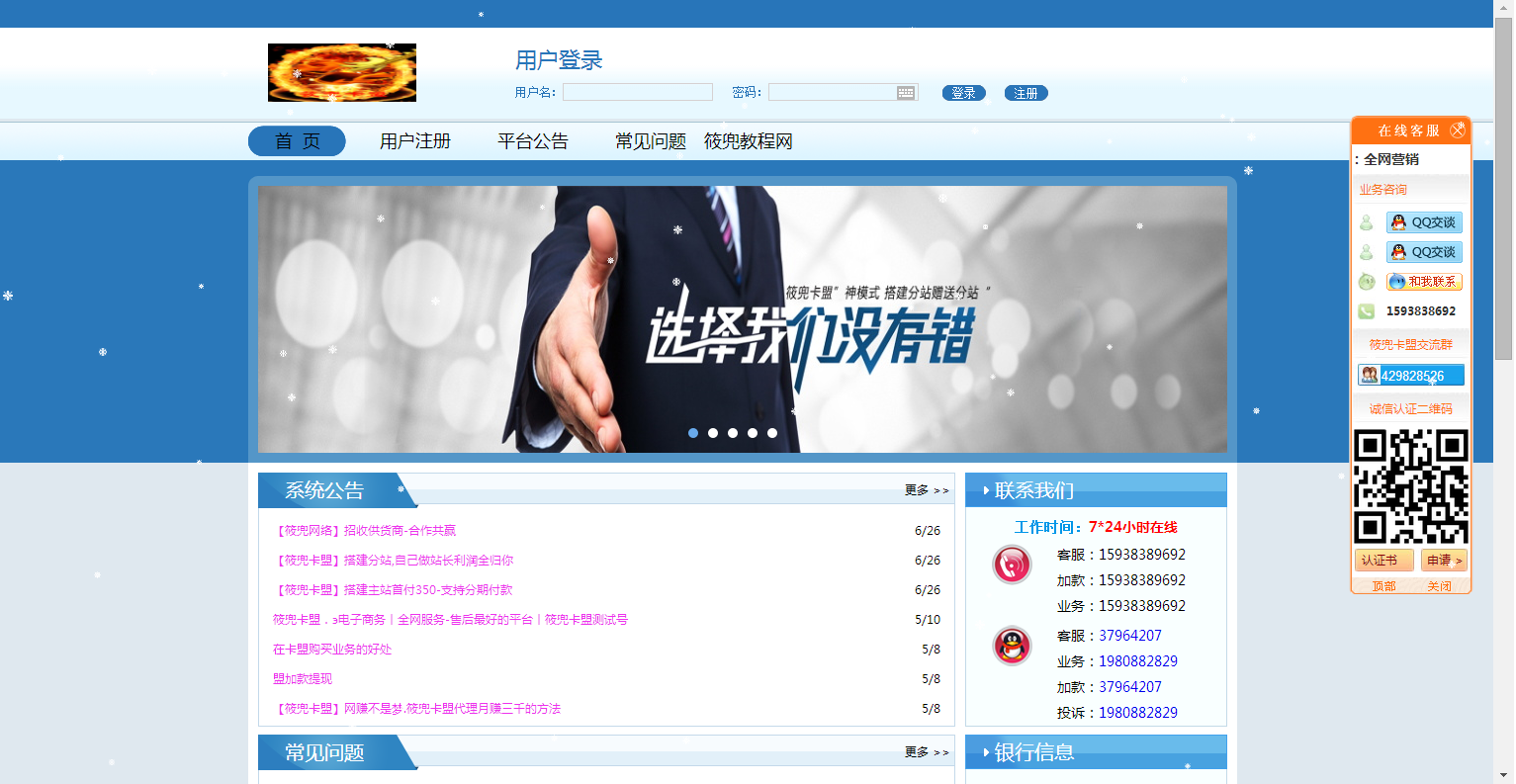1516x784 pixels.
Task: Open the 筱兜教程网 menu item
Action: pyautogui.click(x=749, y=141)
